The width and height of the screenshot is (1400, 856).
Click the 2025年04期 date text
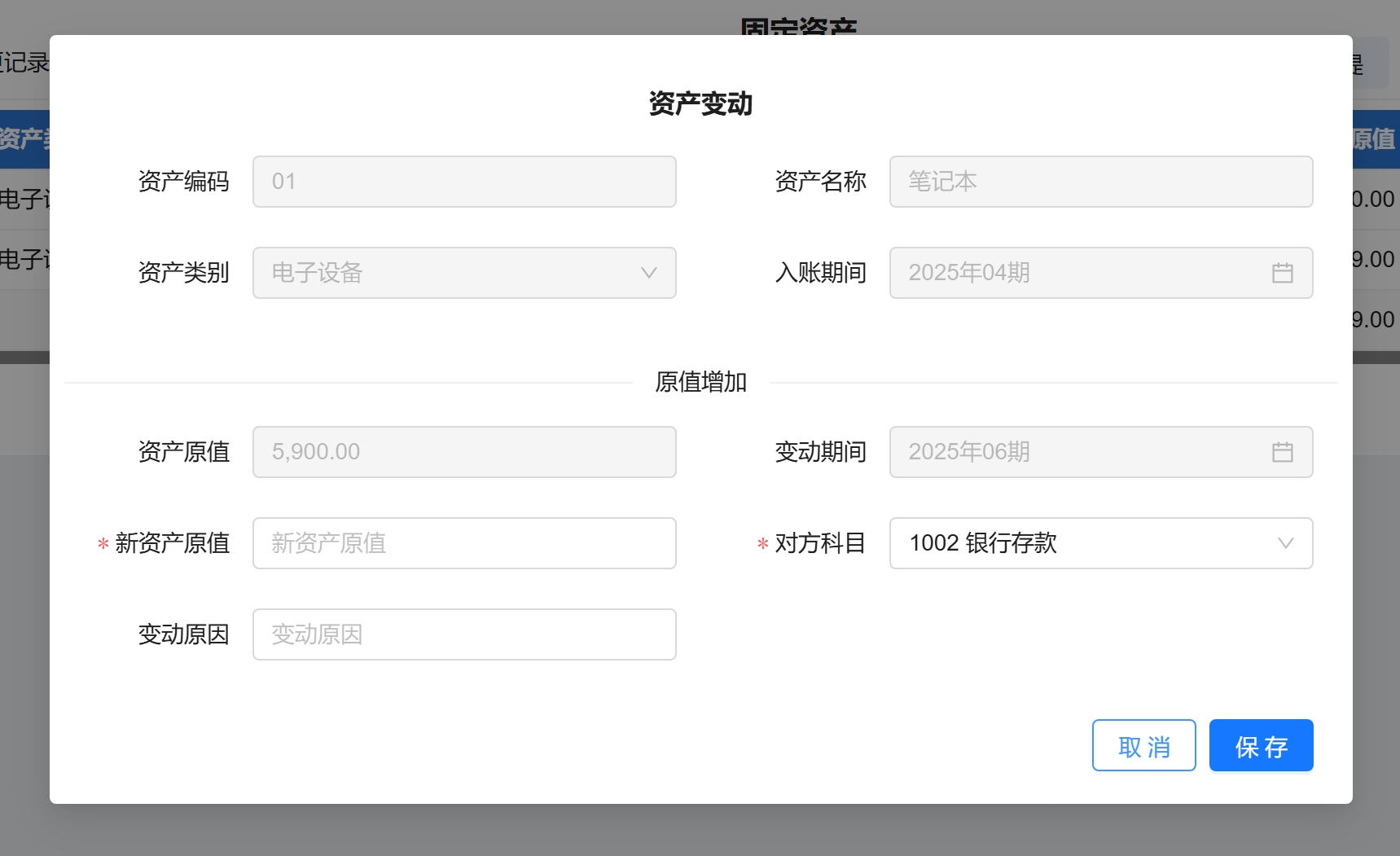(969, 273)
